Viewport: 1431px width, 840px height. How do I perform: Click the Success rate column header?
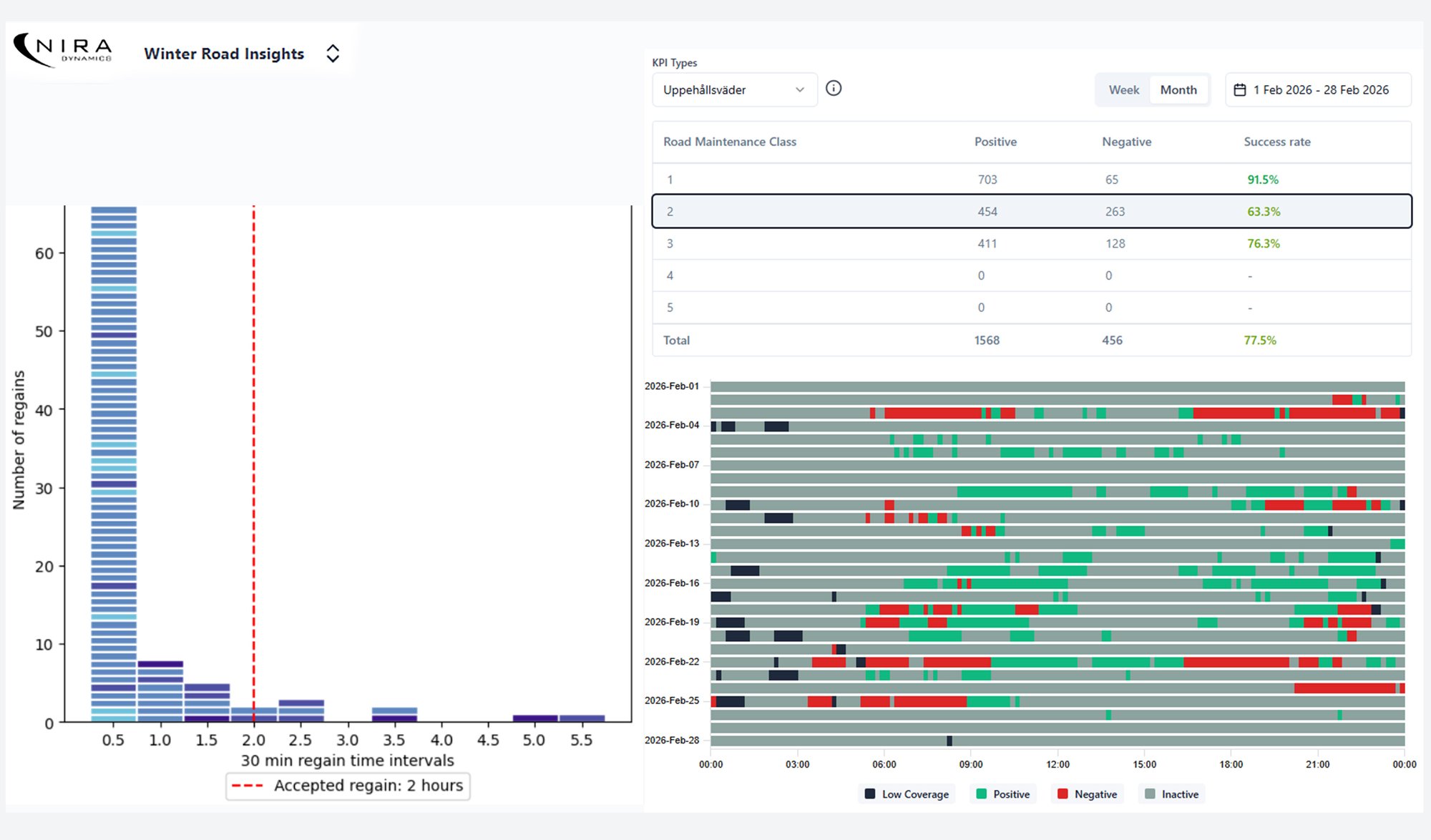pos(1276,142)
